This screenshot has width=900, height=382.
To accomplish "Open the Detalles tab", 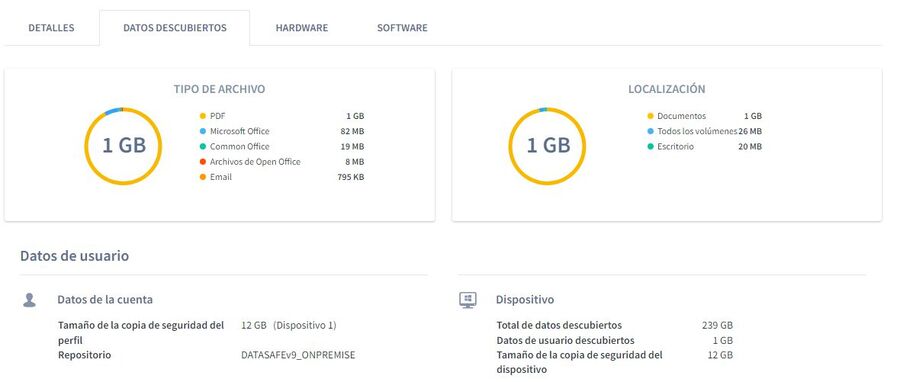I will click(x=51, y=28).
